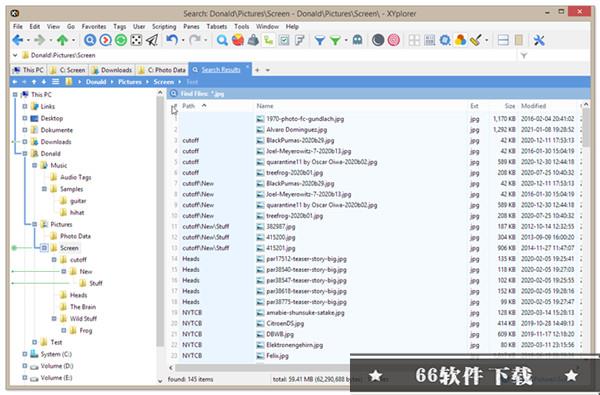600x395 pixels.
Task: Click the green refresh circle icon
Action: tap(121, 40)
